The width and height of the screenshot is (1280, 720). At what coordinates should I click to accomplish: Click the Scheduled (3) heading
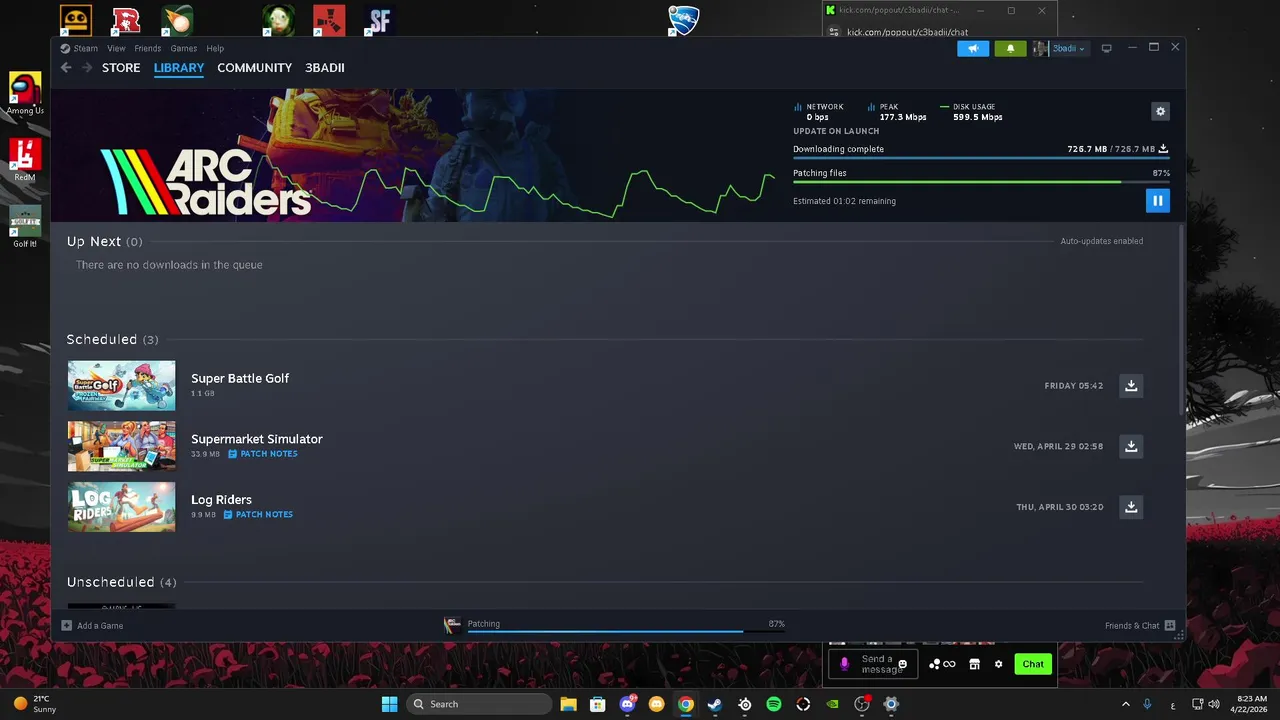click(x=112, y=339)
